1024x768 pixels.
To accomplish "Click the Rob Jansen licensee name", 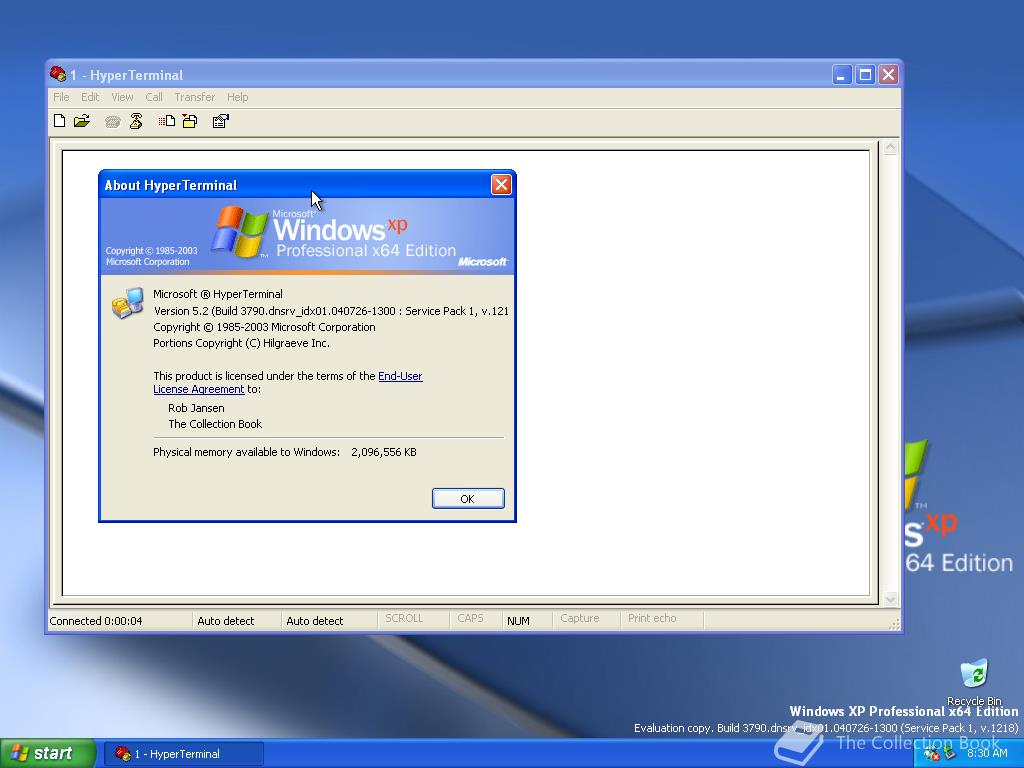I will [197, 408].
